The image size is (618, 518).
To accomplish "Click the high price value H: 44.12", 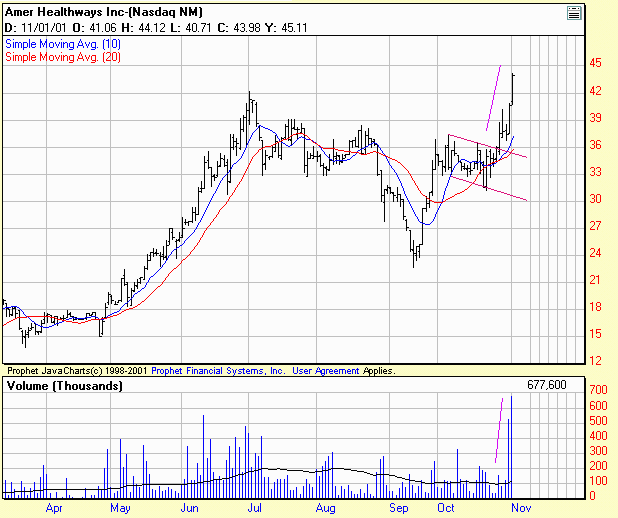I will click(x=143, y=28).
